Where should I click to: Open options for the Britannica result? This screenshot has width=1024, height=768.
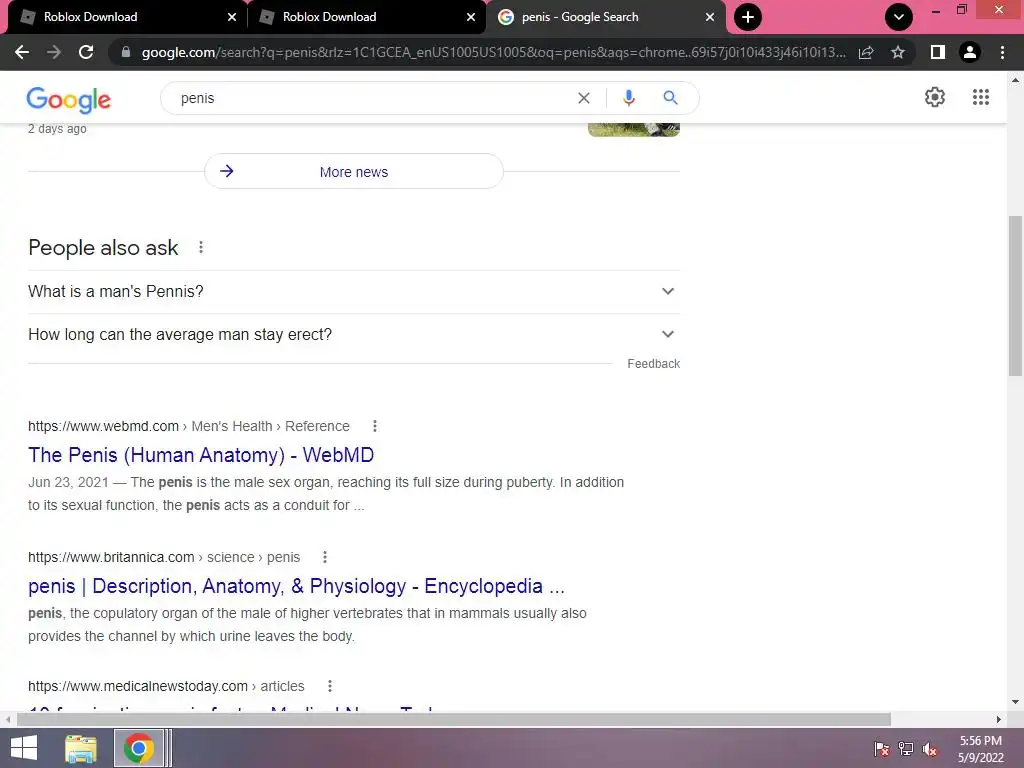[325, 557]
